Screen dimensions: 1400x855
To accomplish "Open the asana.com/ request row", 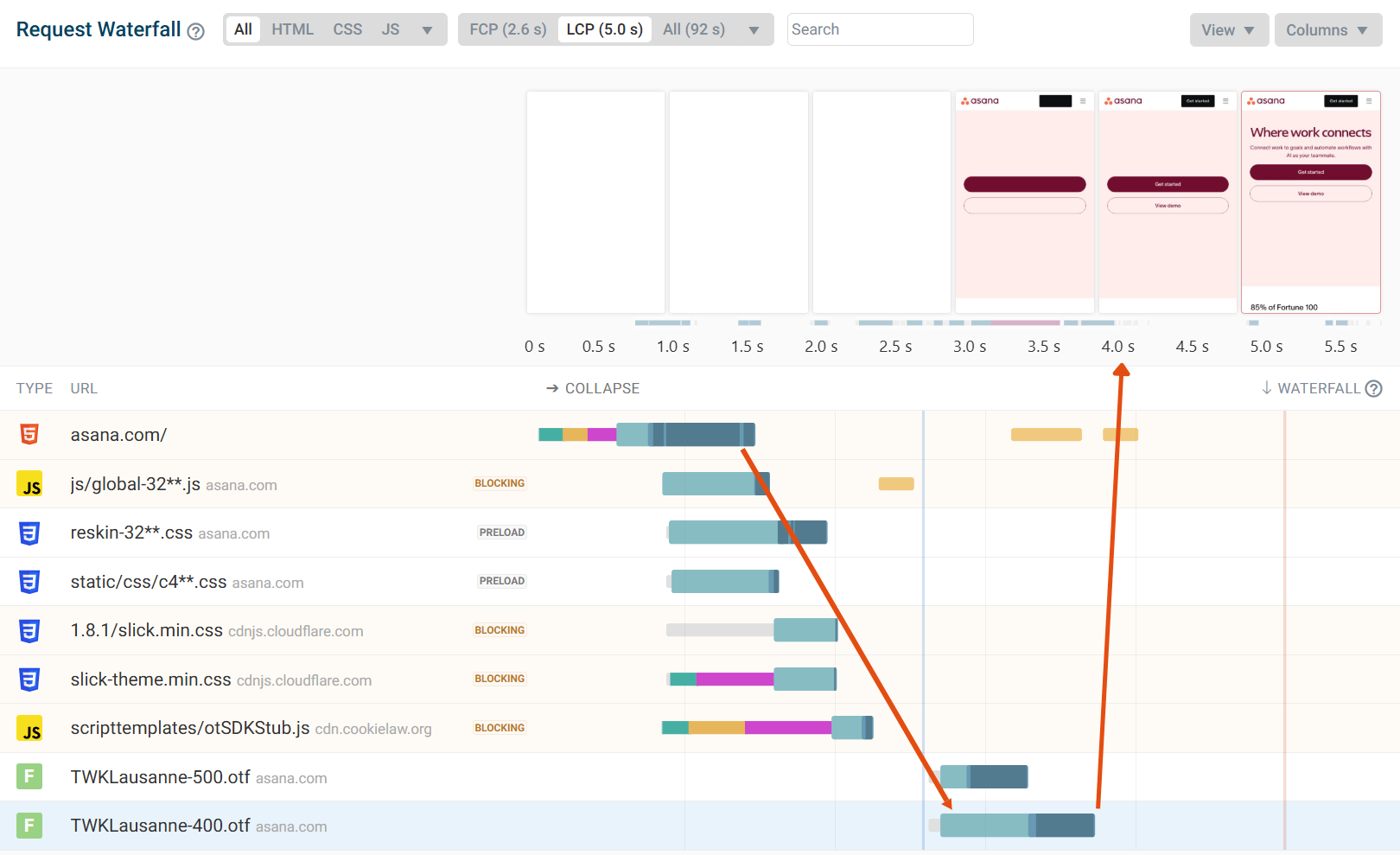I will coord(700,435).
